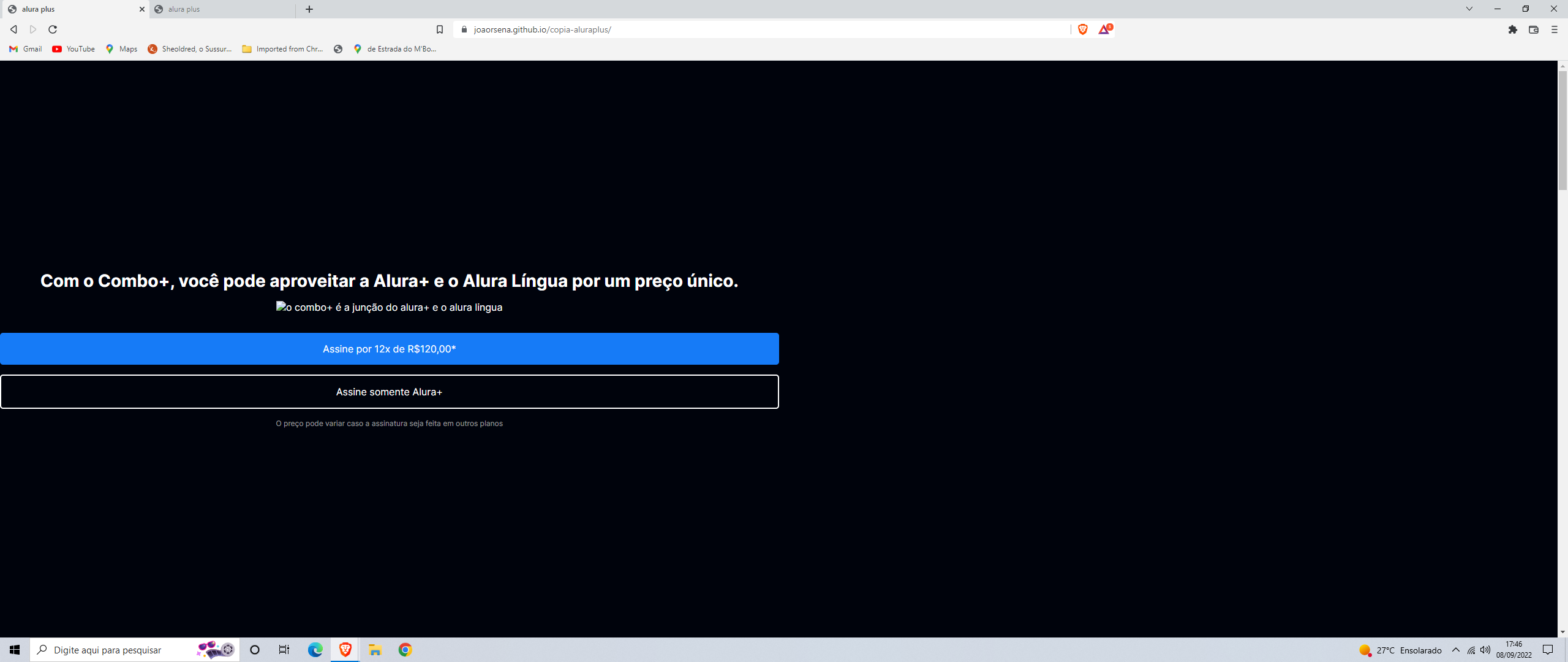Expand the hidden system tray icons
1568x662 pixels.
(x=1456, y=650)
